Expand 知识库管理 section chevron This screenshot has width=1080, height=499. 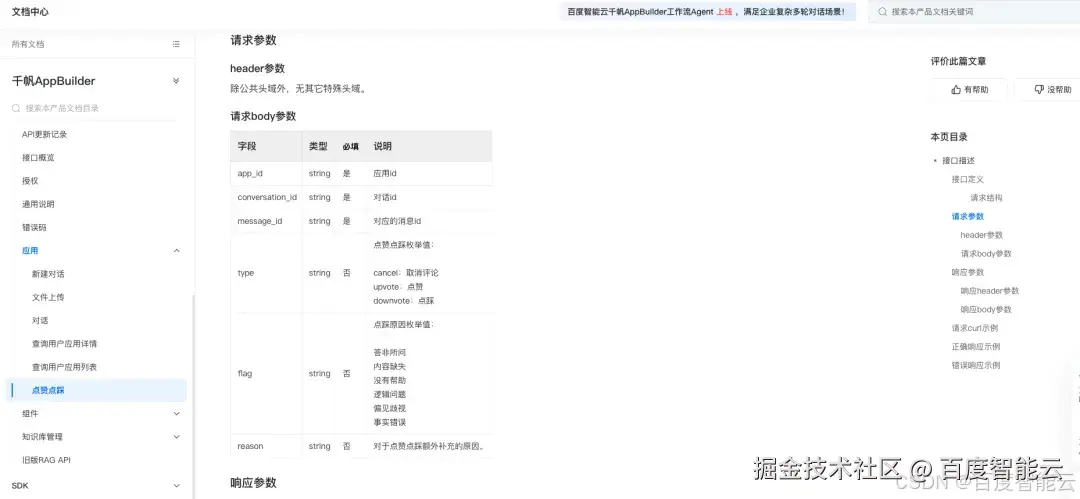click(176, 437)
